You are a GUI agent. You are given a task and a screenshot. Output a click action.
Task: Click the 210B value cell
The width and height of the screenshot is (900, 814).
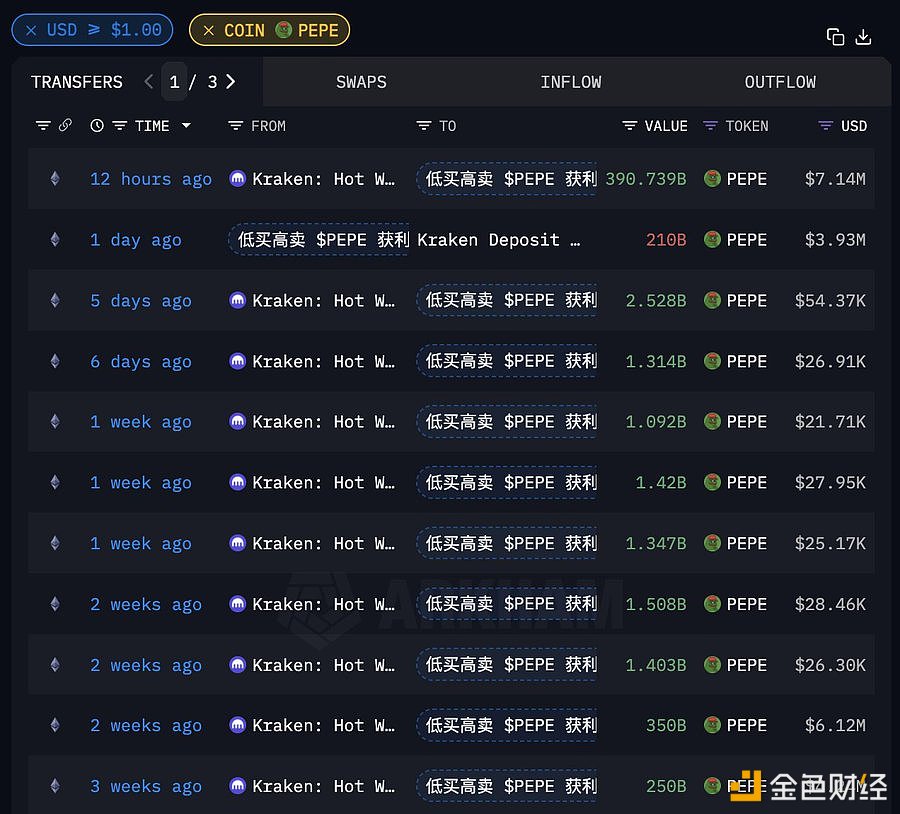(x=666, y=240)
